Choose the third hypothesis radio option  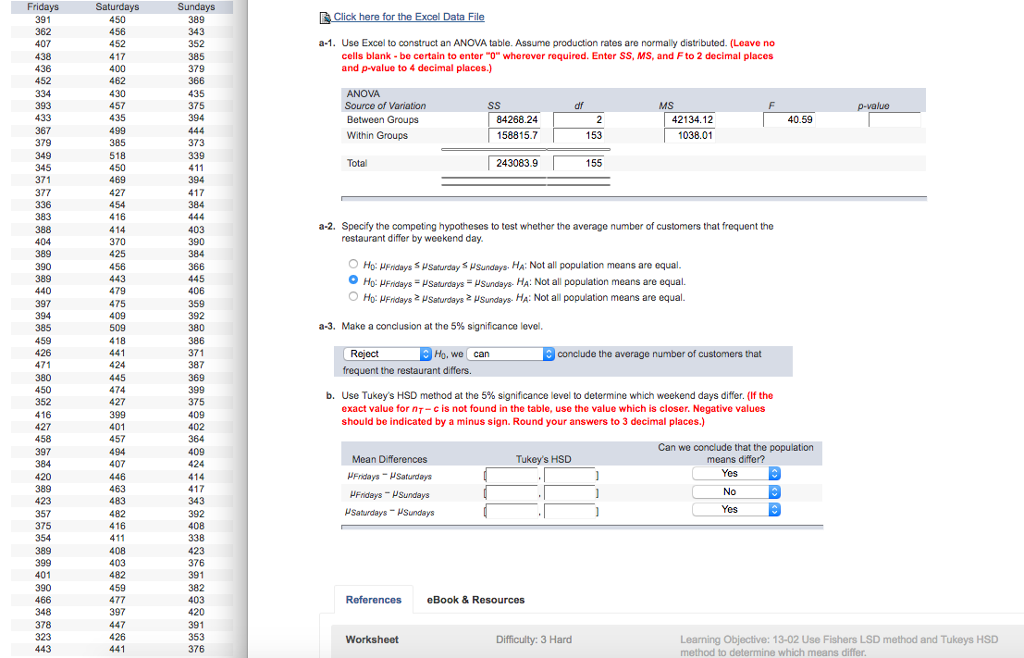coord(353,294)
